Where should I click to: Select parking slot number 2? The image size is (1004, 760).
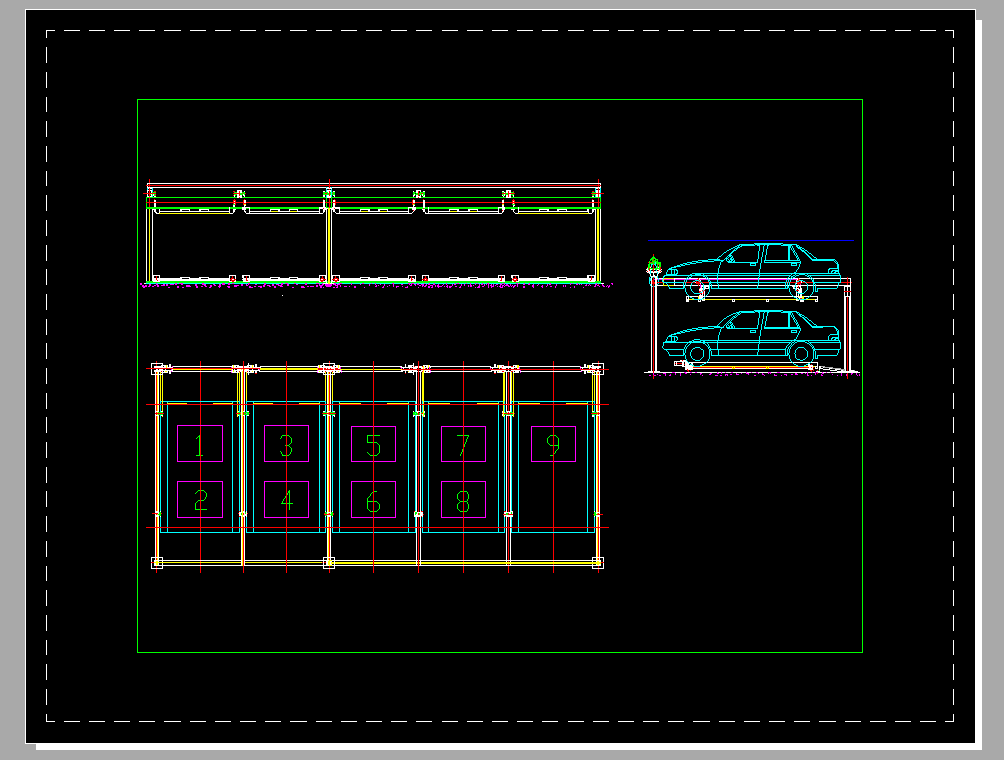(200, 499)
